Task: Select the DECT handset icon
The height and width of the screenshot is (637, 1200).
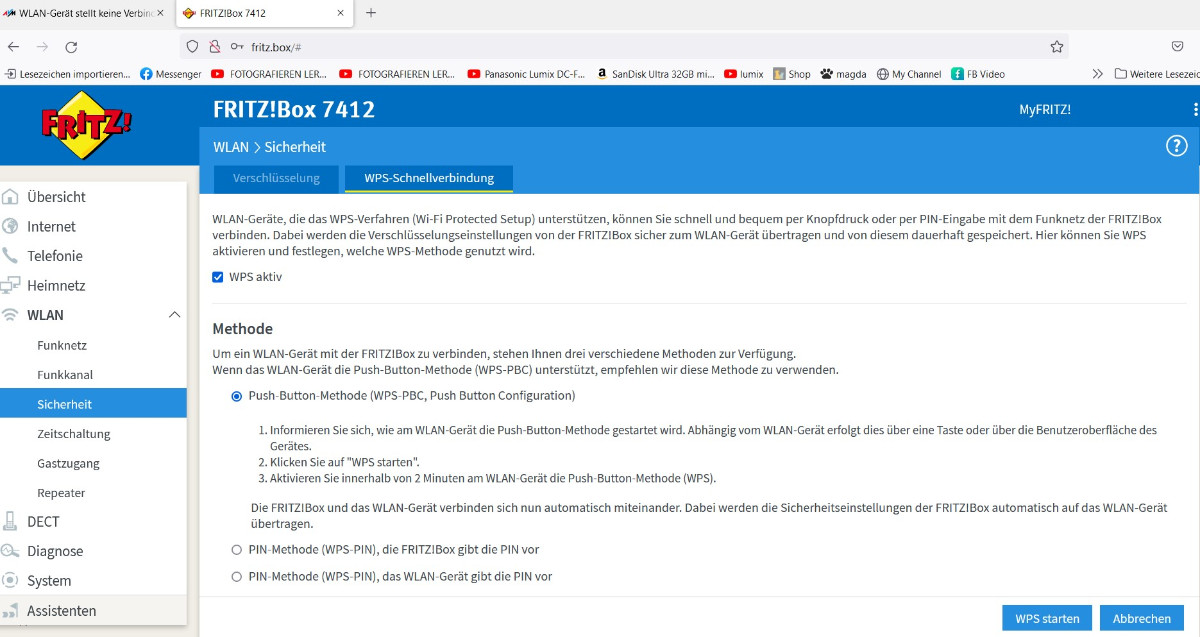Action: click(12, 521)
